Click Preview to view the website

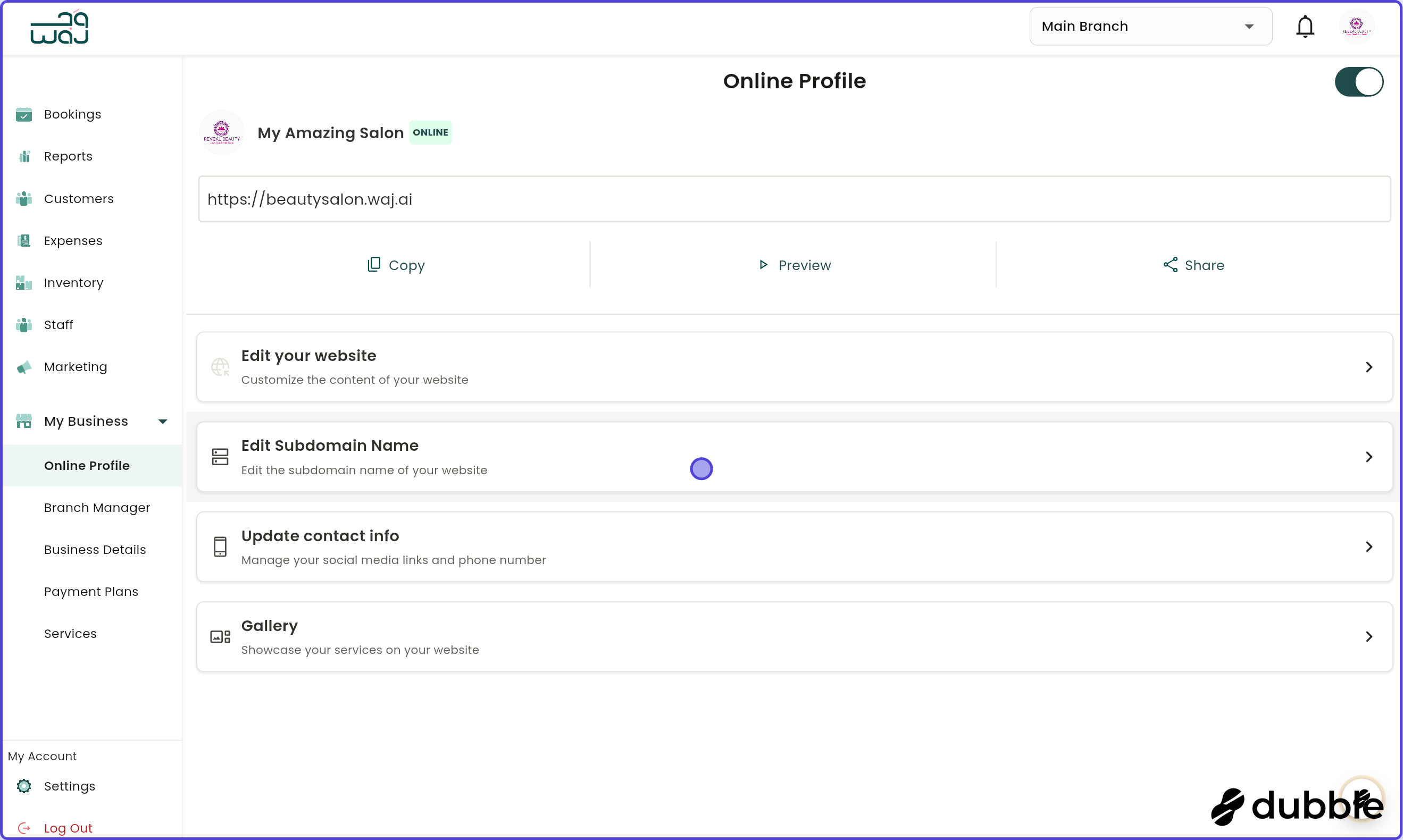(794, 264)
